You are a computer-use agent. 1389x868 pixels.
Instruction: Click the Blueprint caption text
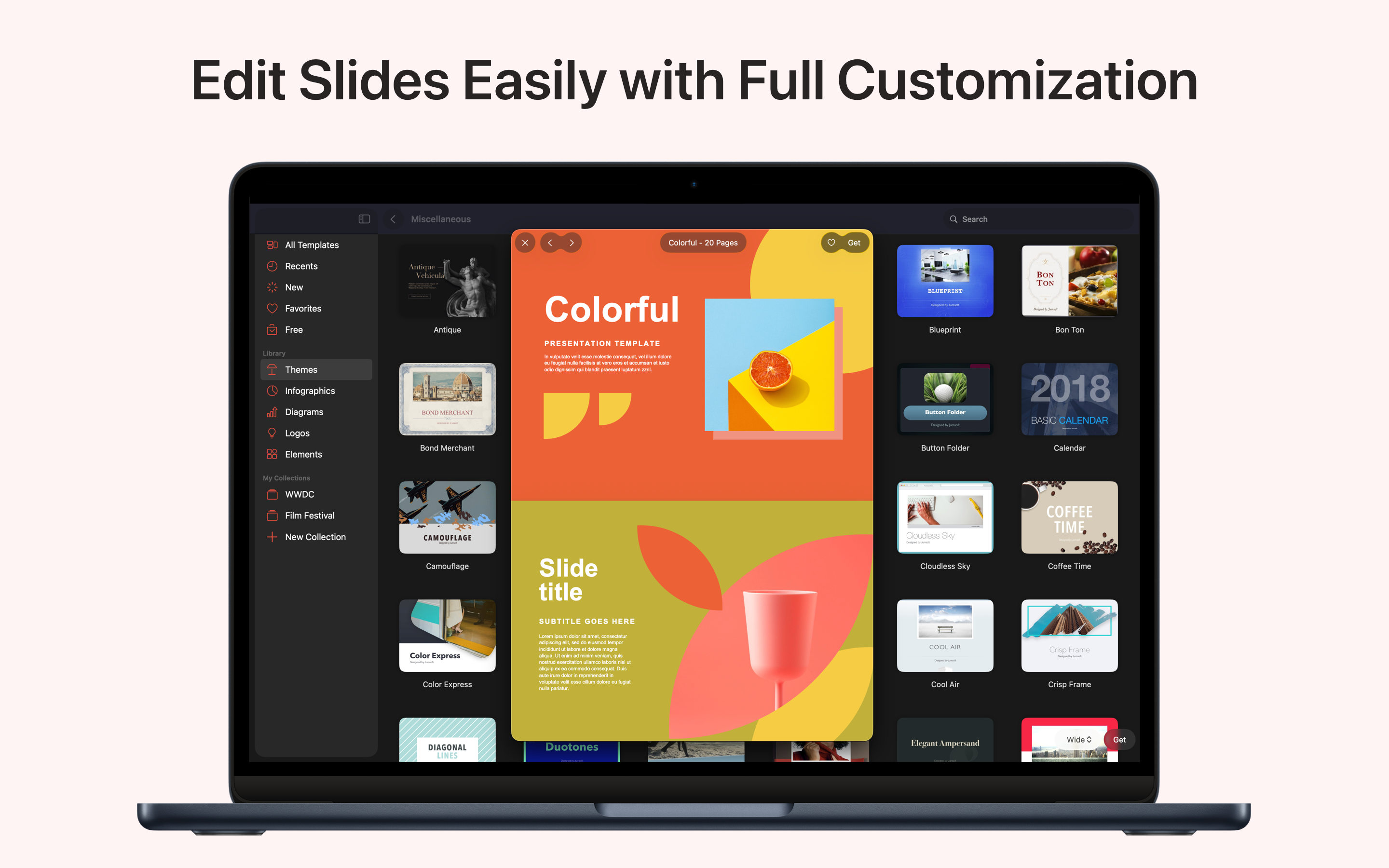(945, 330)
